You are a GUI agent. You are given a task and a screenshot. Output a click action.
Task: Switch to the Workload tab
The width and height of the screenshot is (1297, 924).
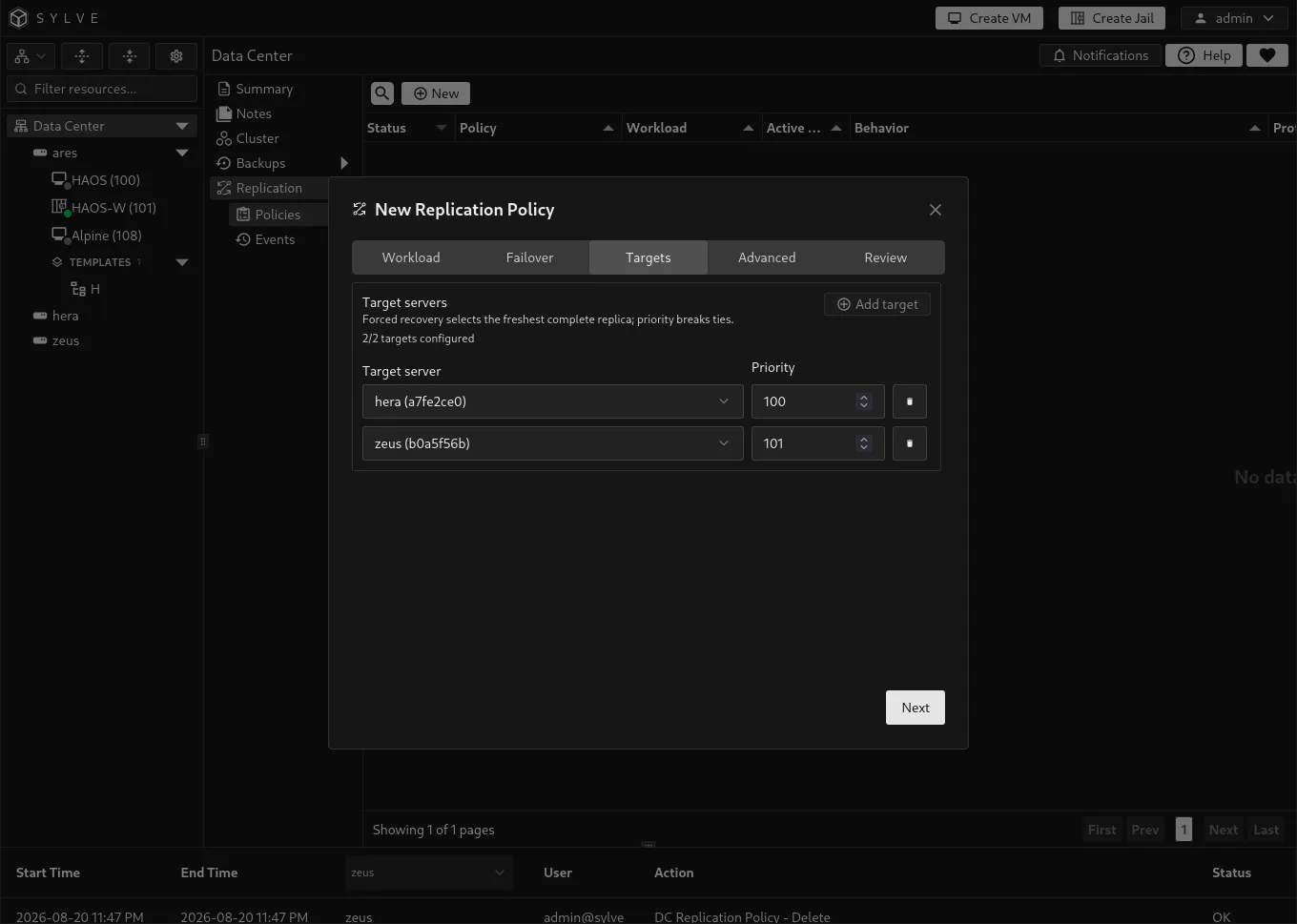[x=411, y=257]
